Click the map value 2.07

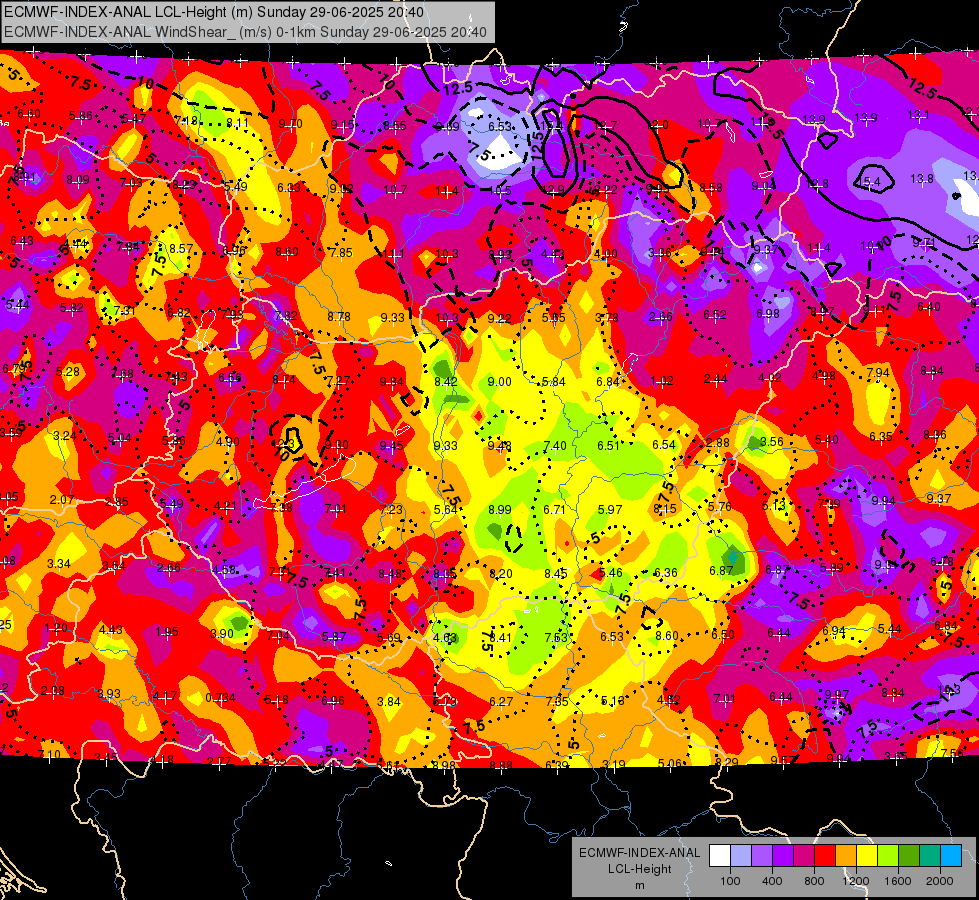(62, 500)
